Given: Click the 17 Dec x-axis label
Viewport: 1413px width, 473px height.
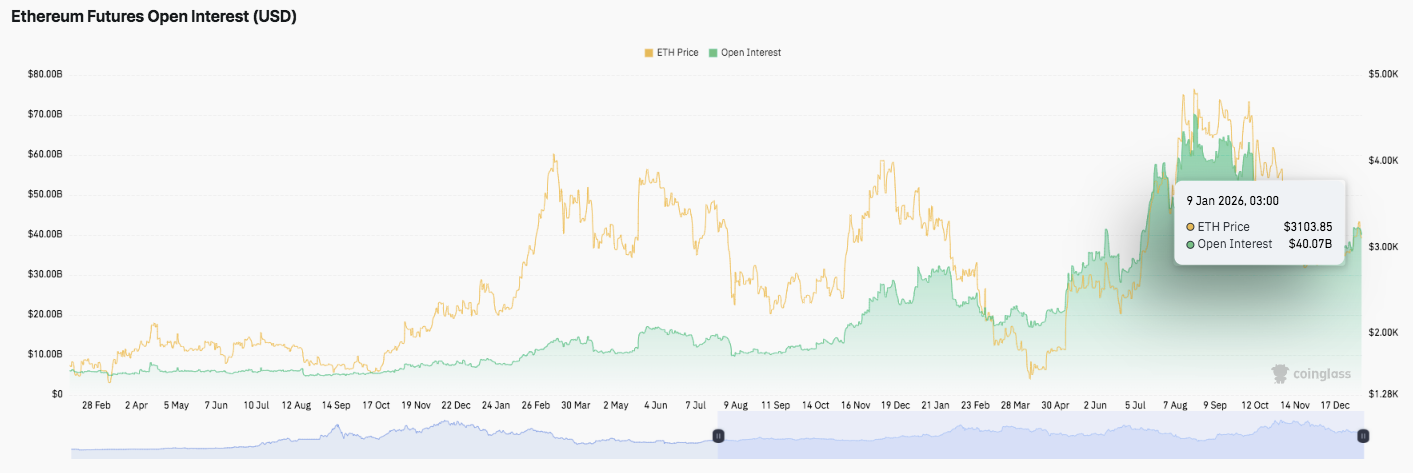Looking at the screenshot, I should click(1335, 405).
